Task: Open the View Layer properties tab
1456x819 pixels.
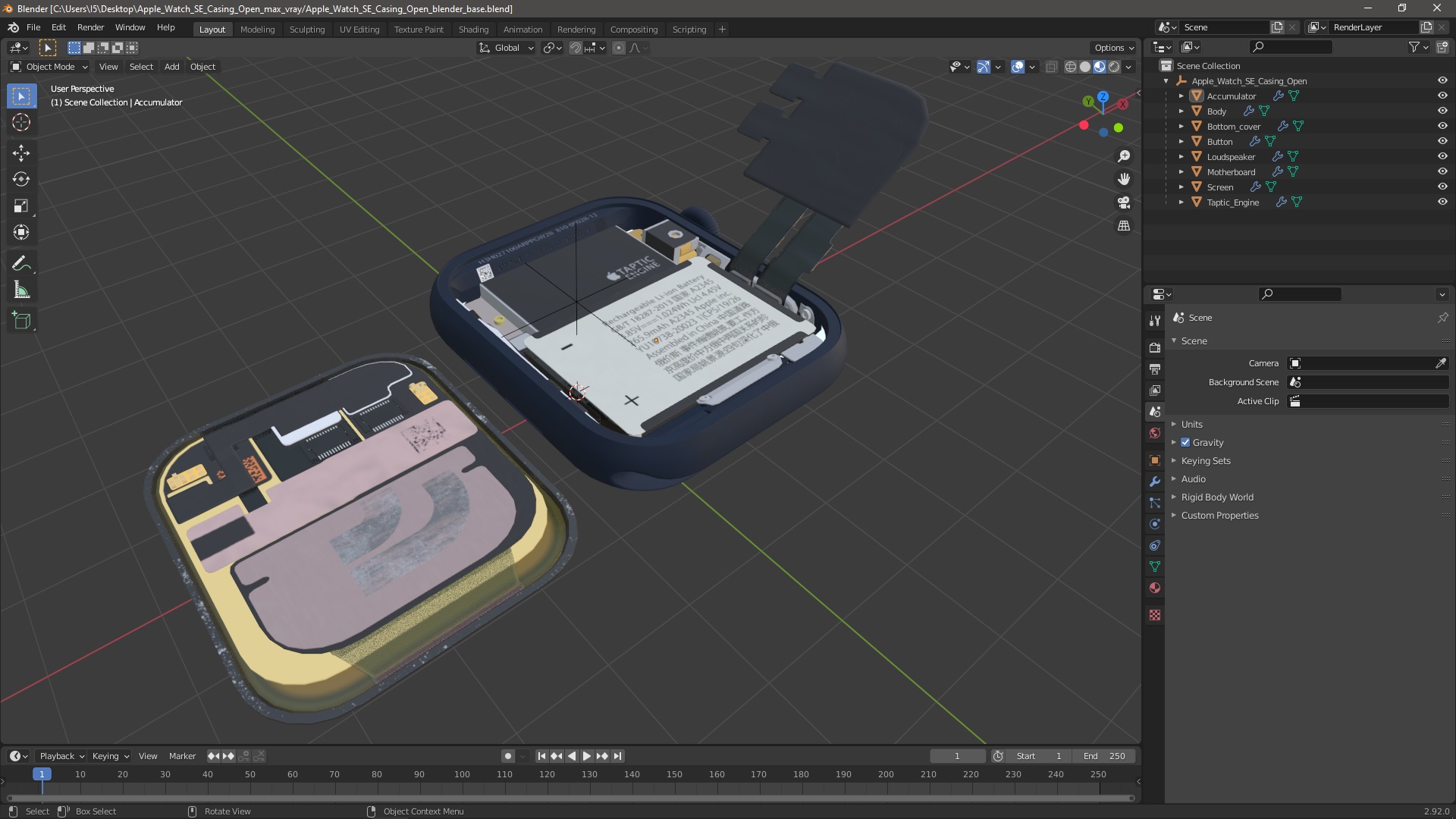Action: (1155, 390)
